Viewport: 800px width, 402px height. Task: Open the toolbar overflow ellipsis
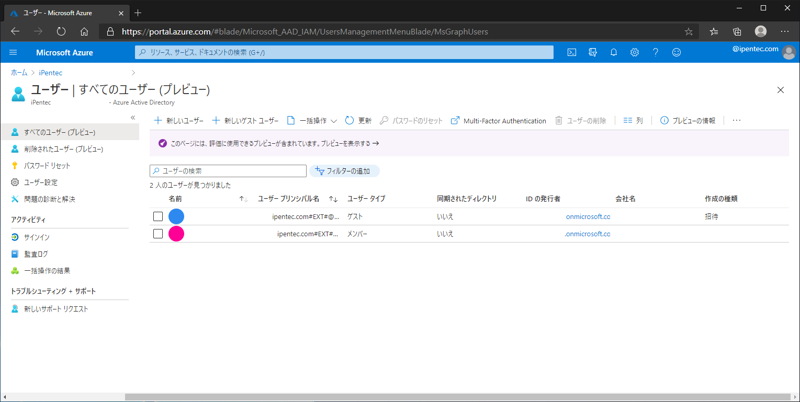tap(736, 121)
